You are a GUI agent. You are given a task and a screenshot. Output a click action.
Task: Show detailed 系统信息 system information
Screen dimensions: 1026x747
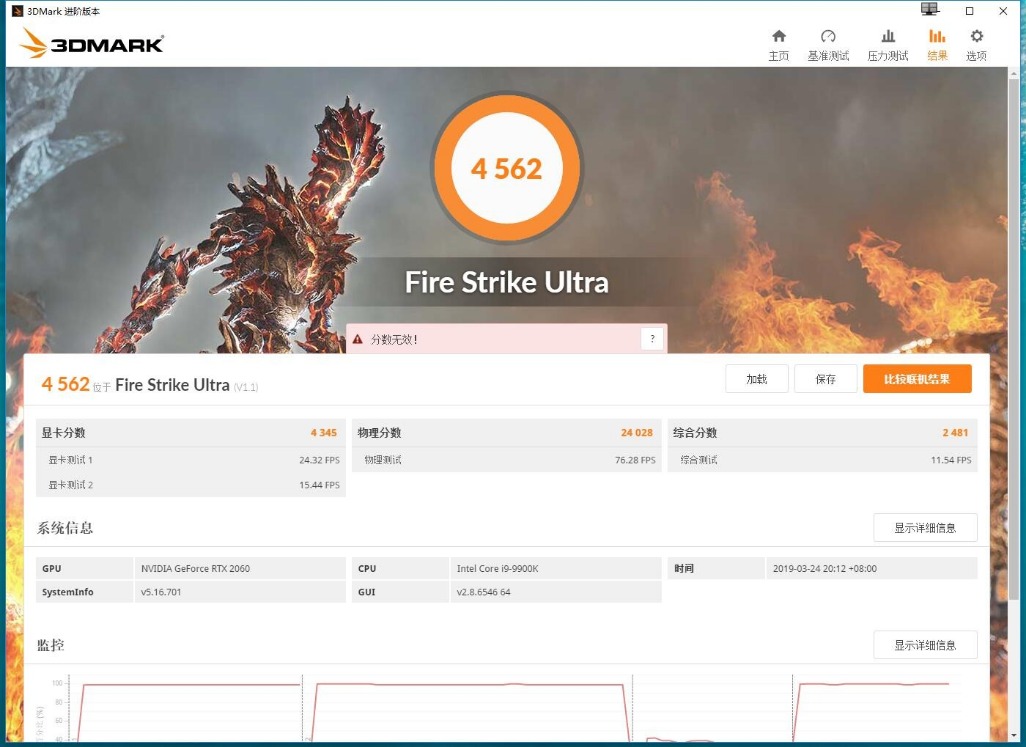click(925, 527)
